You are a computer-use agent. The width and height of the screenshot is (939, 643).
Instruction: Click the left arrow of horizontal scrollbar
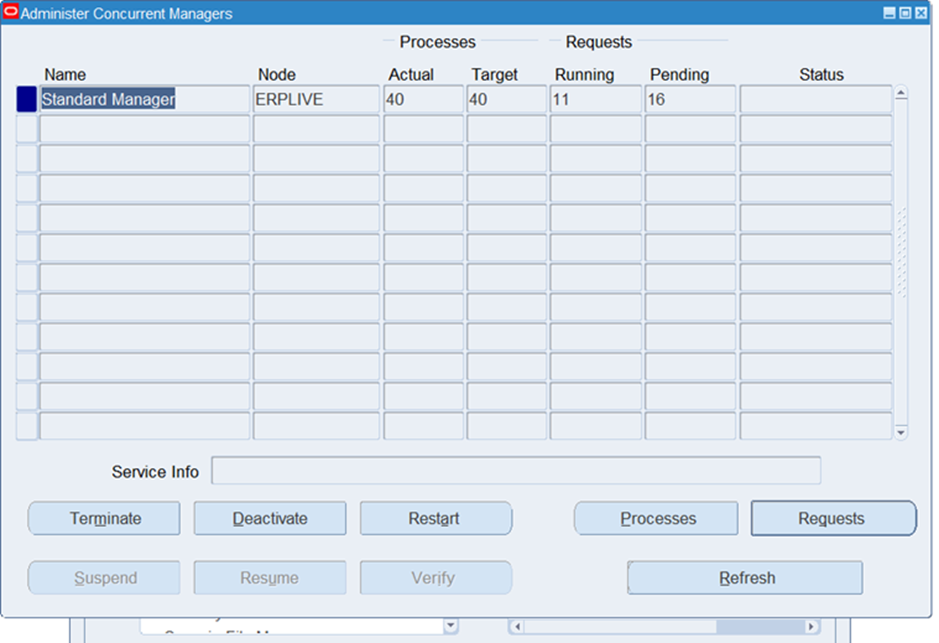point(516,627)
